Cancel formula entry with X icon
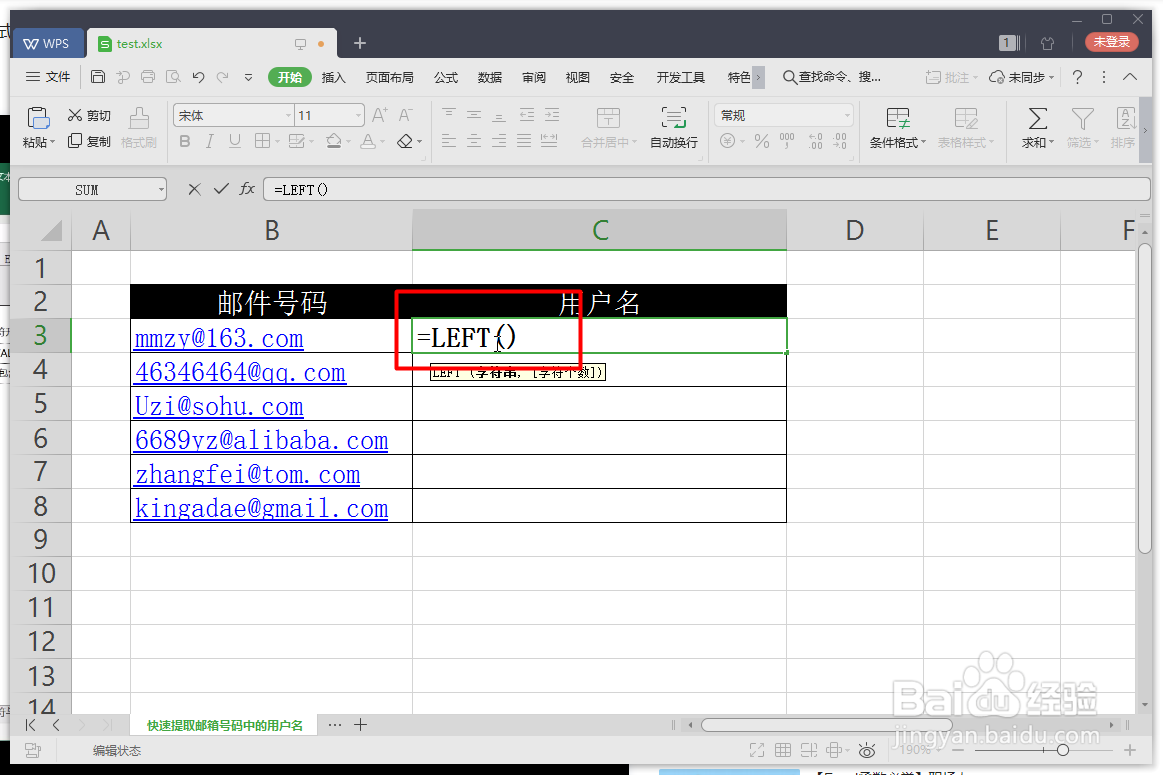Image resolution: width=1163 pixels, height=775 pixels. tap(194, 189)
